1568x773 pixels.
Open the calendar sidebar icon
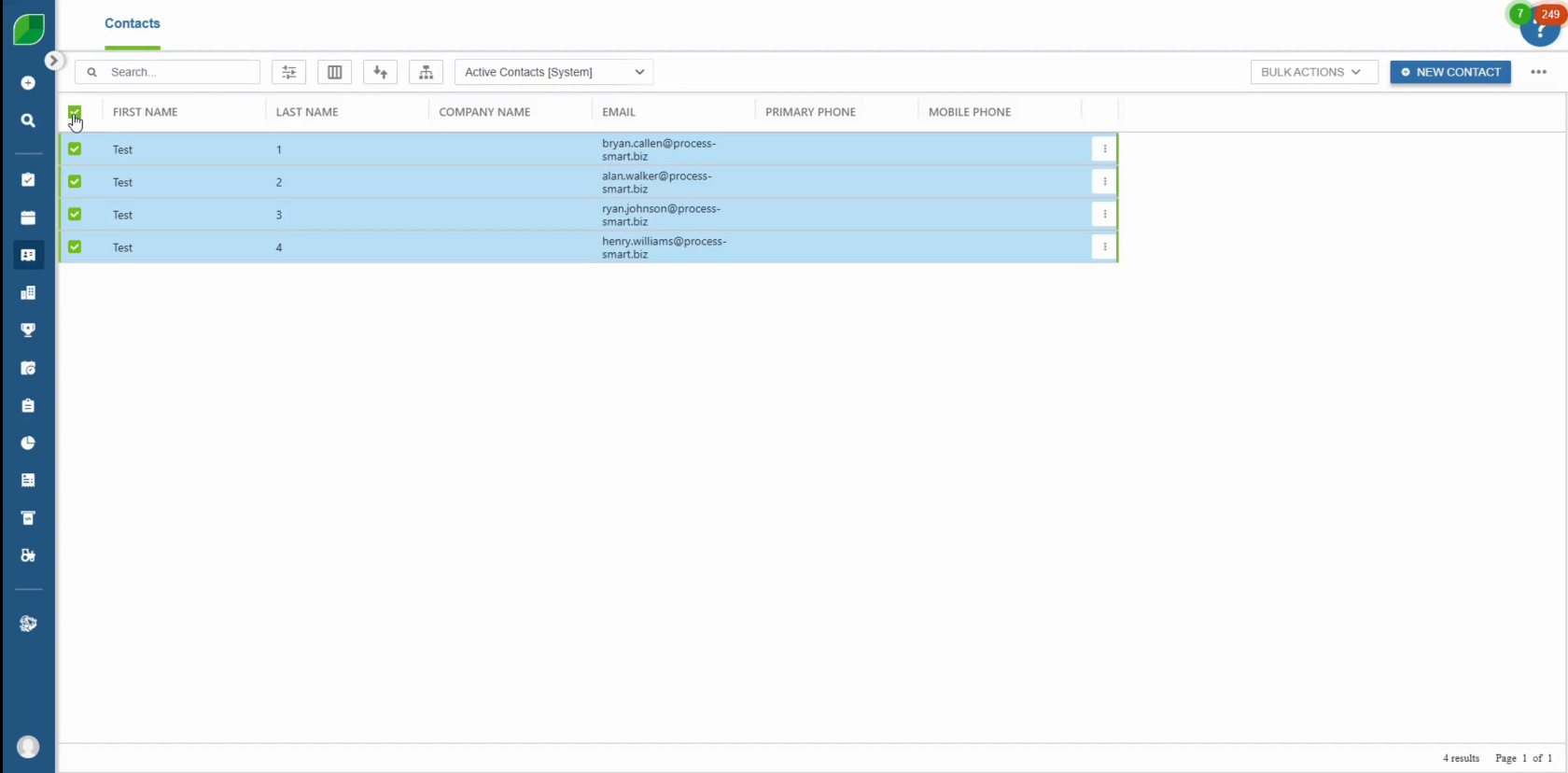point(28,218)
